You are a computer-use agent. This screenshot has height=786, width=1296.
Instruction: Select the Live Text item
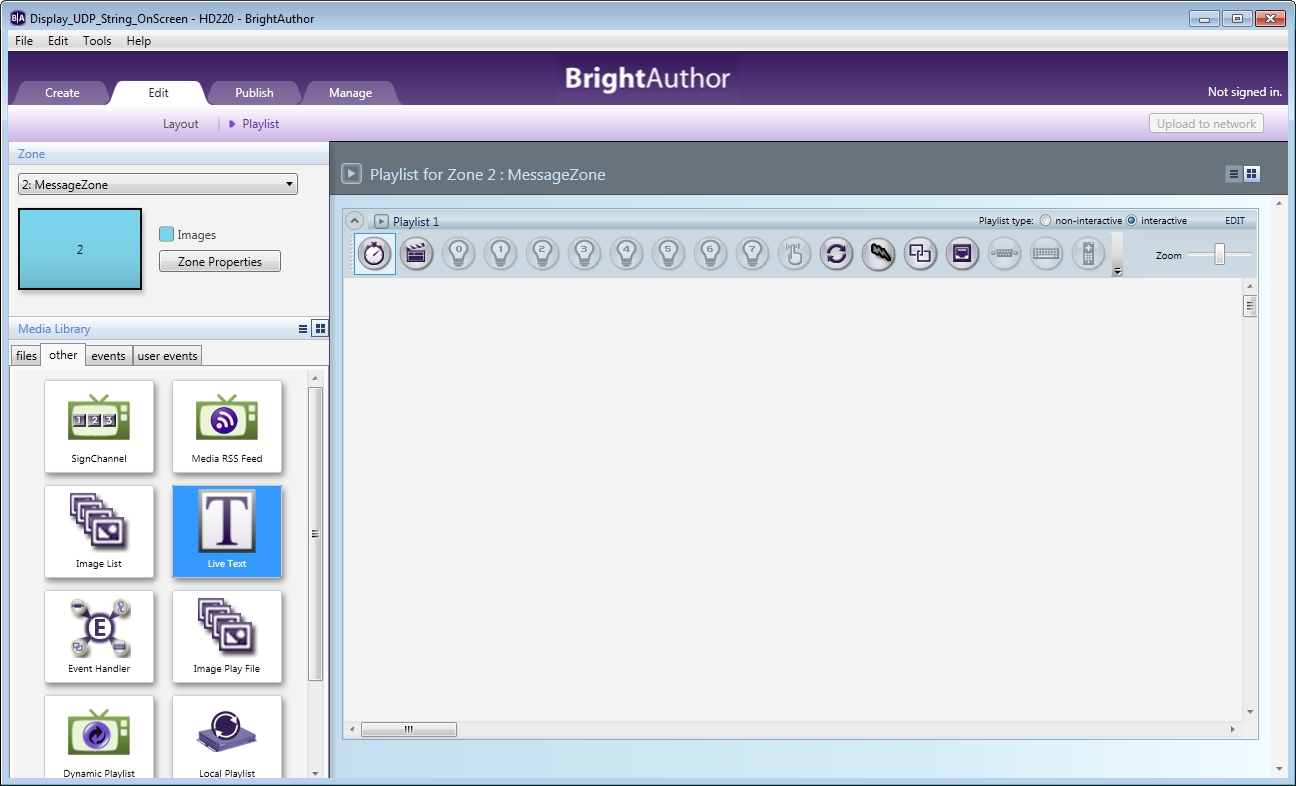tap(227, 531)
